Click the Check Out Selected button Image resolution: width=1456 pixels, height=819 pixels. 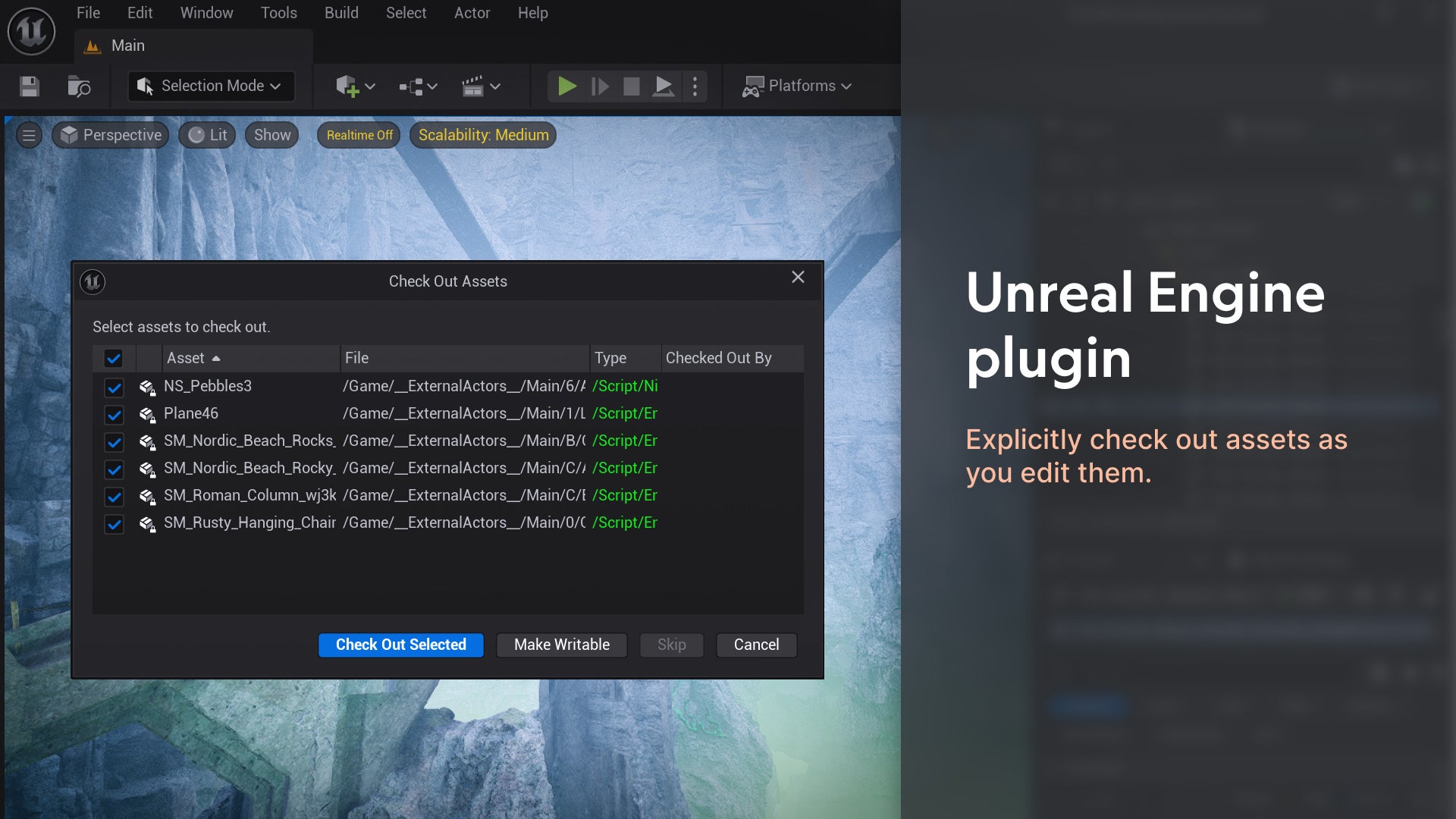[x=400, y=645]
